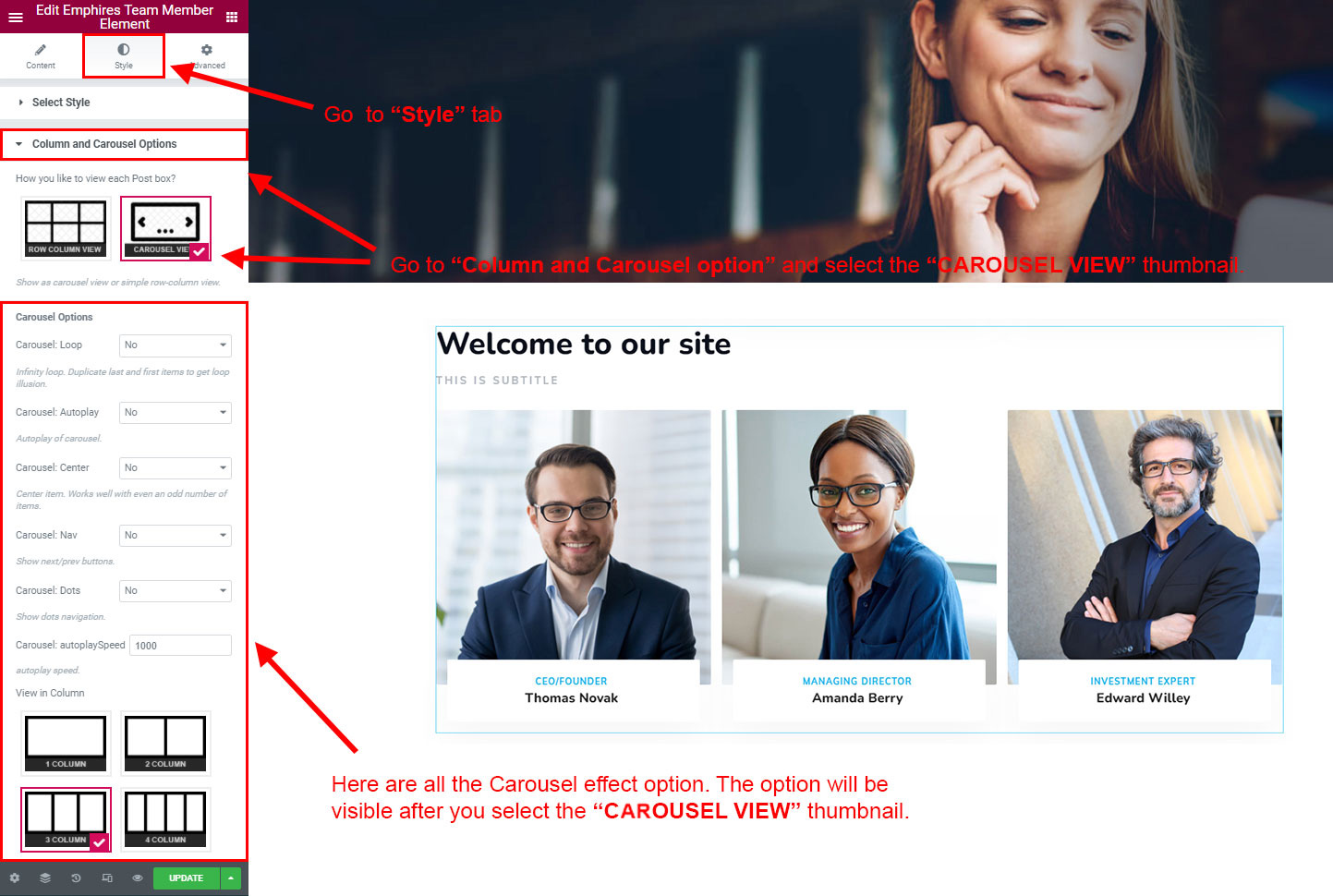Image resolution: width=1333 pixels, height=896 pixels.
Task: Switch to the Content tab
Action: (x=41, y=56)
